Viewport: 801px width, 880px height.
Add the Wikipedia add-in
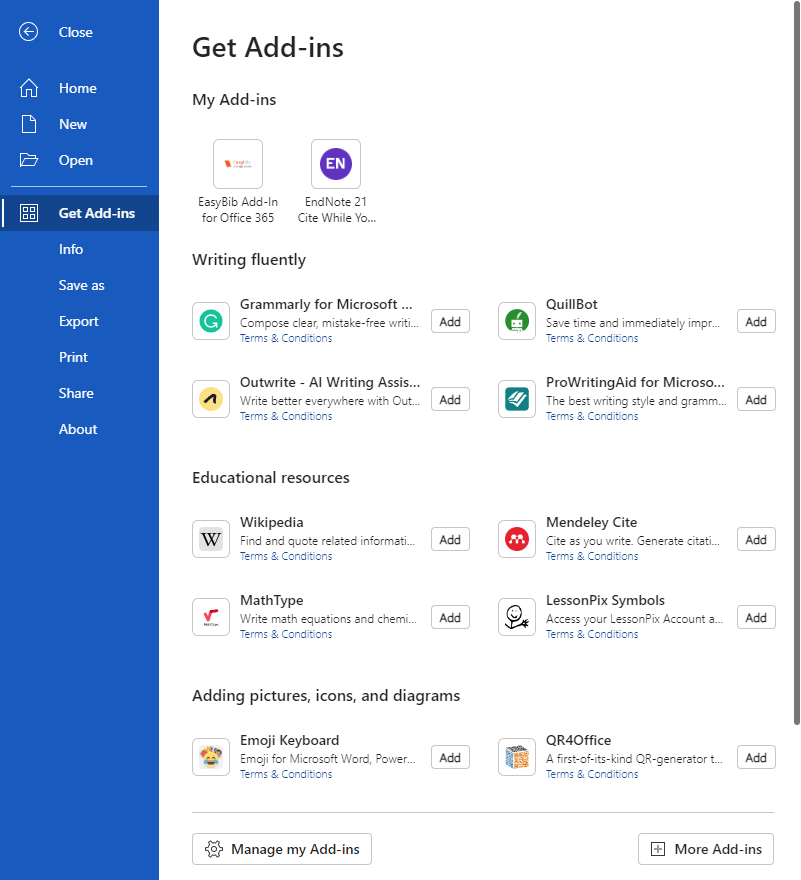[x=450, y=539]
